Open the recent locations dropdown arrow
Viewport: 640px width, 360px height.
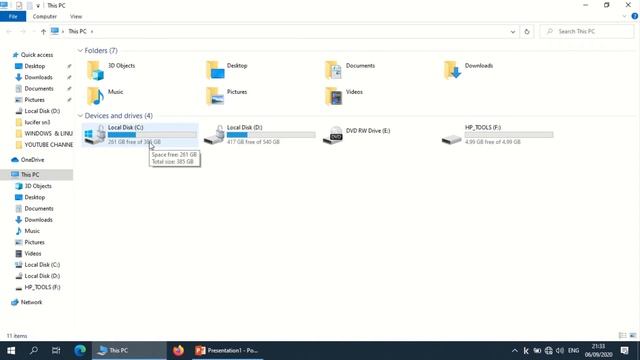click(34, 31)
